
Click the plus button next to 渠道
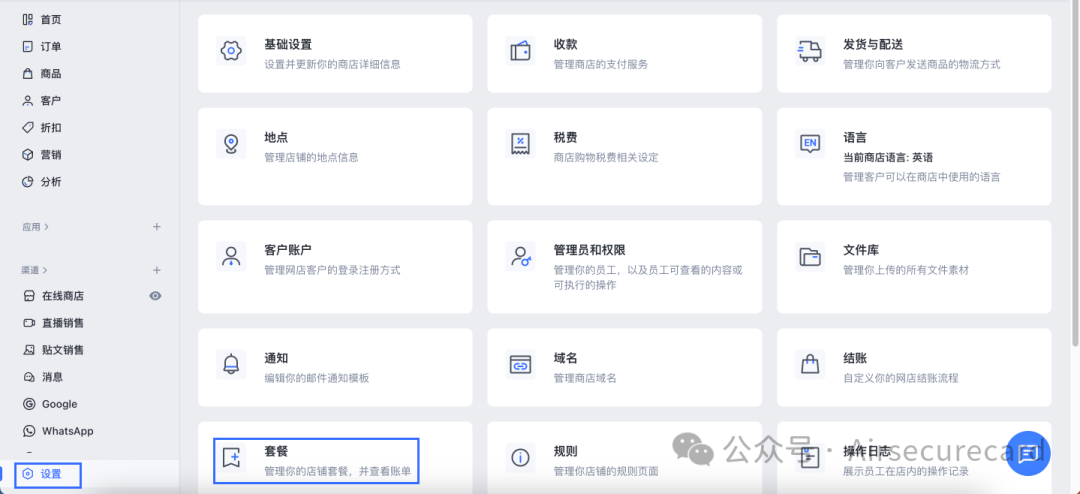[156, 270]
